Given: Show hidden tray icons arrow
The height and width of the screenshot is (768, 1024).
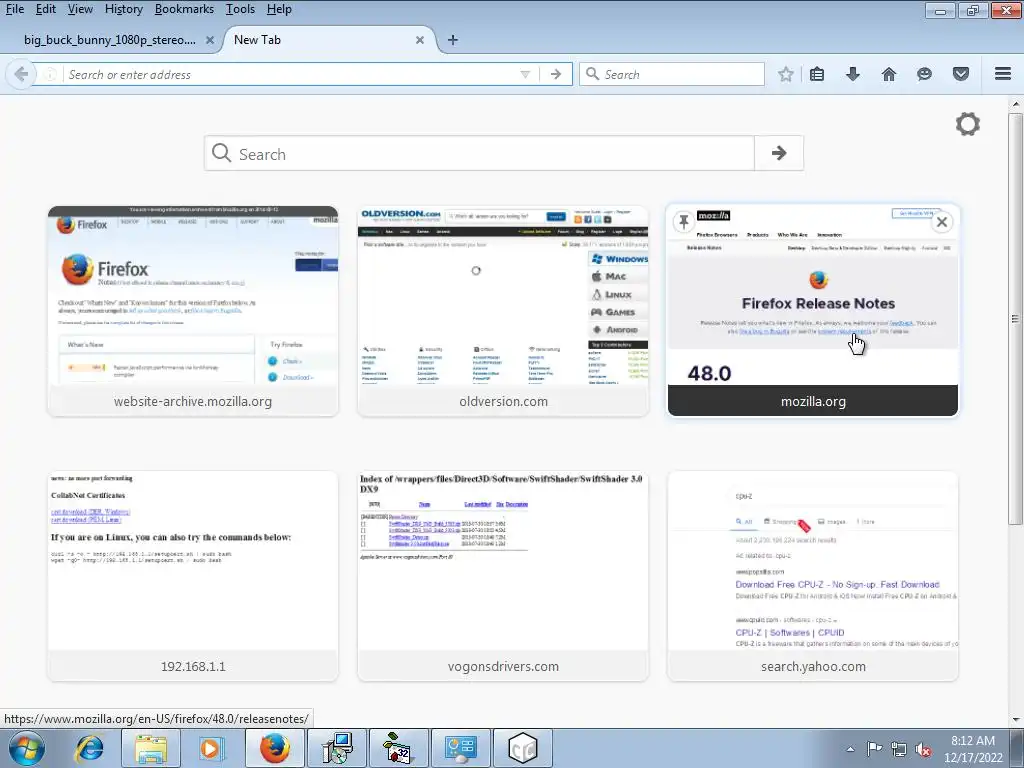Looking at the screenshot, I should point(850,749).
